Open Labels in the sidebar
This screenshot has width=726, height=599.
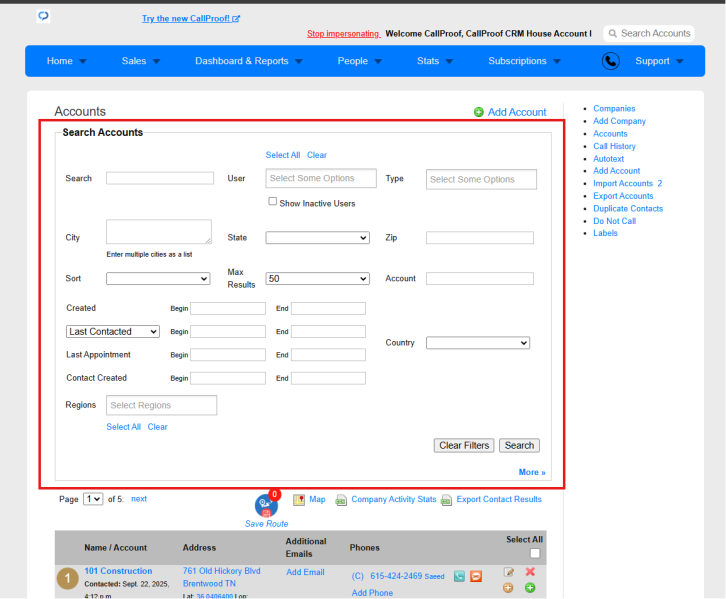point(605,233)
